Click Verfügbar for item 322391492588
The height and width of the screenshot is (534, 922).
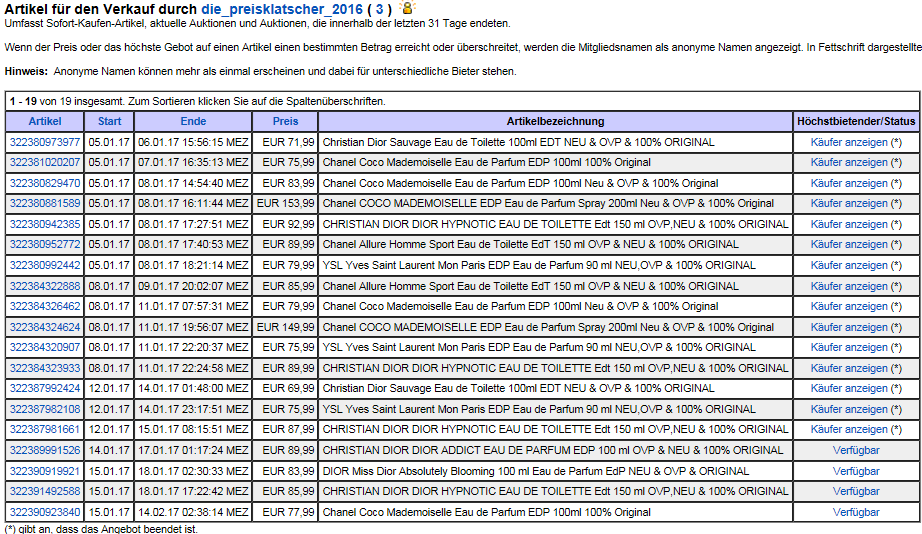point(856,491)
